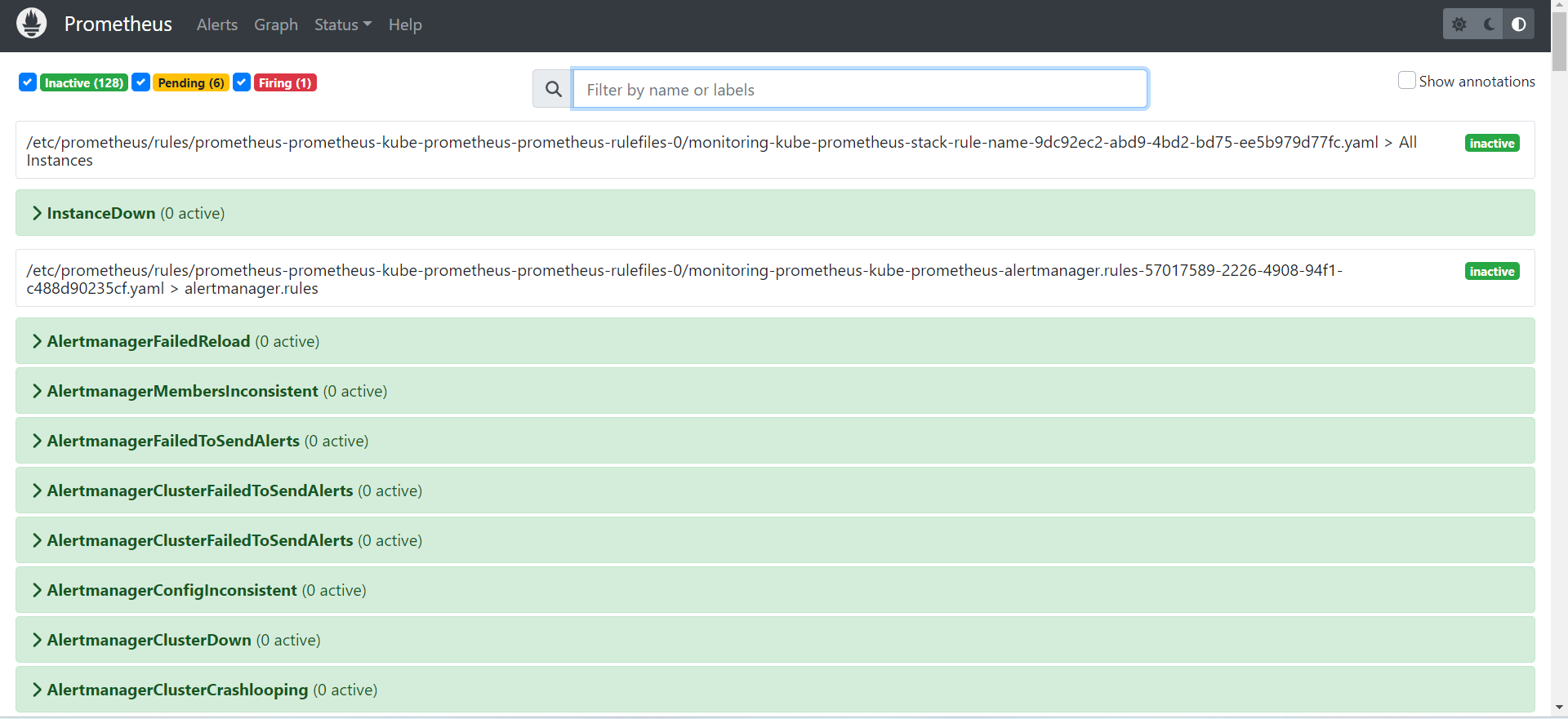Click the inactive badge for All Instances group
The width and height of the screenshot is (1568, 719).
[1492, 143]
